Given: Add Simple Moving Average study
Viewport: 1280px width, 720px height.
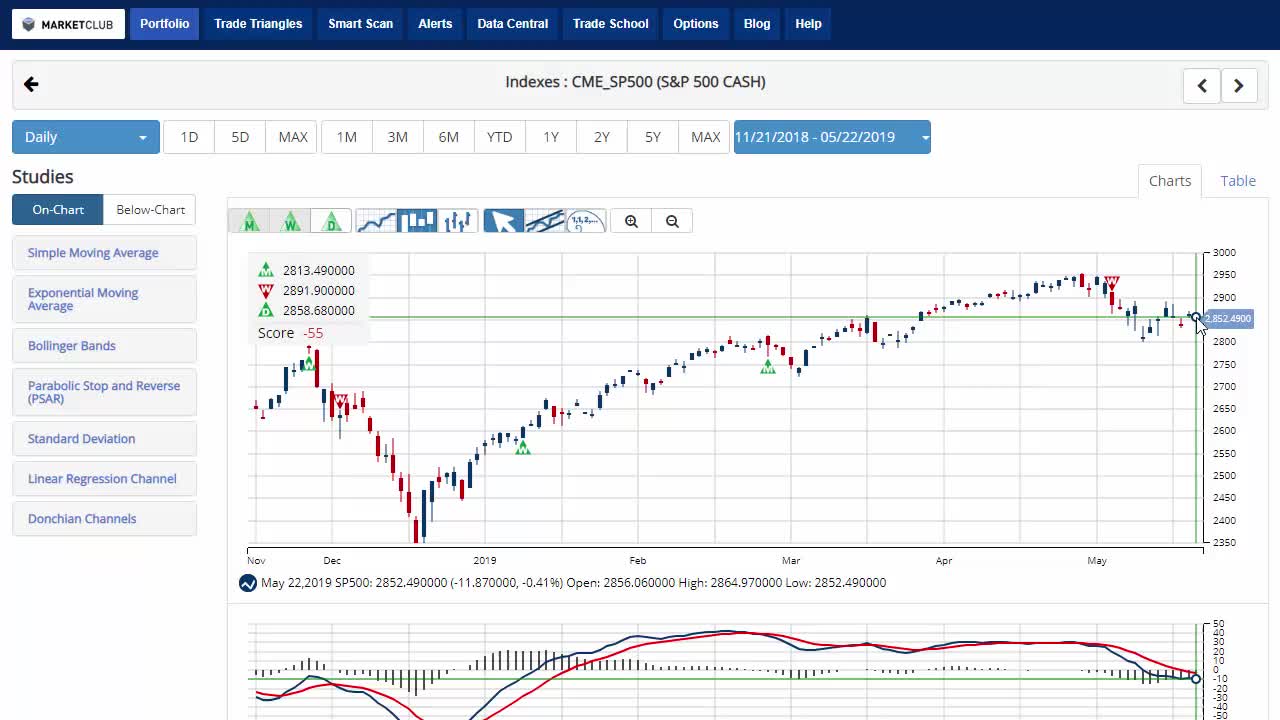Looking at the screenshot, I should (105, 253).
